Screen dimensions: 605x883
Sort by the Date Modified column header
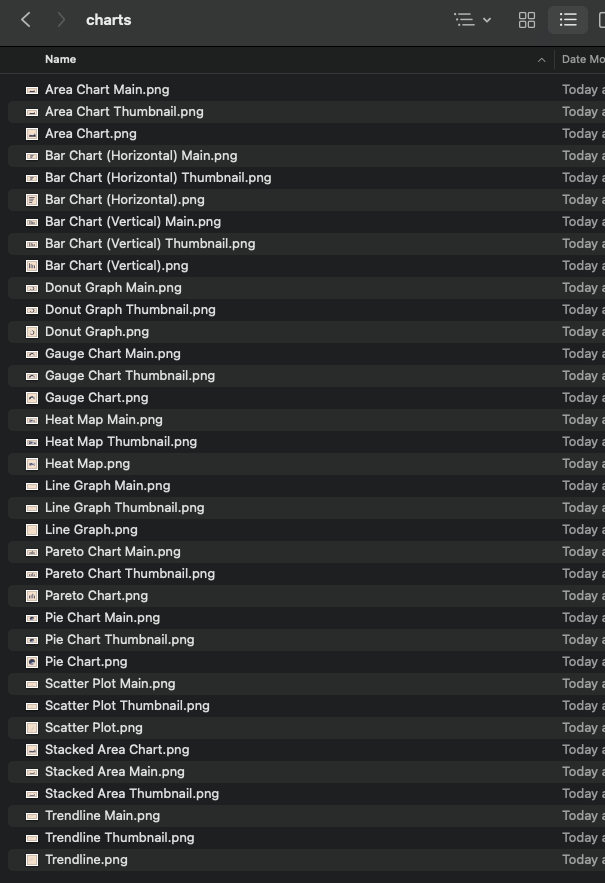(582, 59)
